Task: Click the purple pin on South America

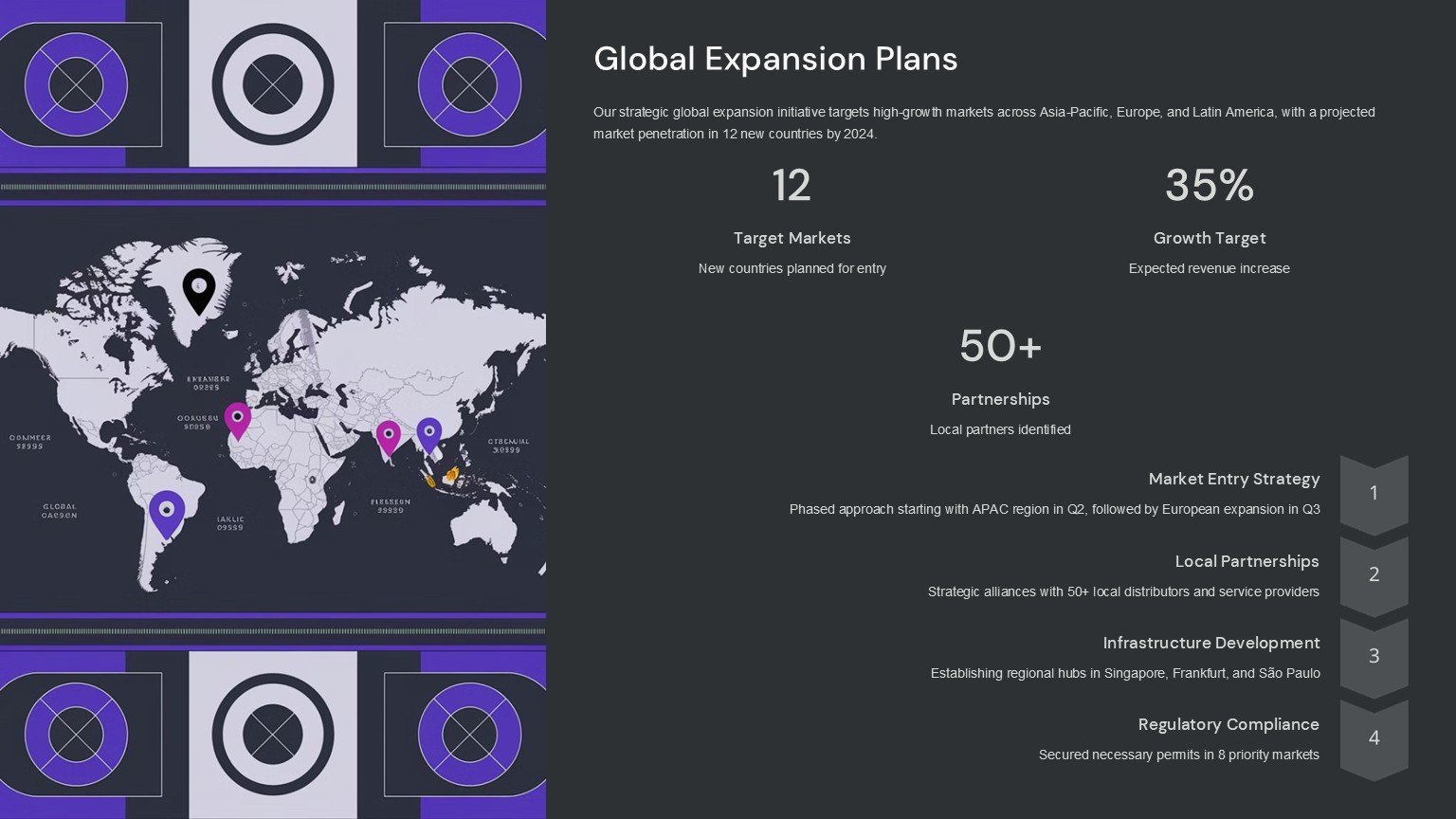Action: click(x=167, y=512)
